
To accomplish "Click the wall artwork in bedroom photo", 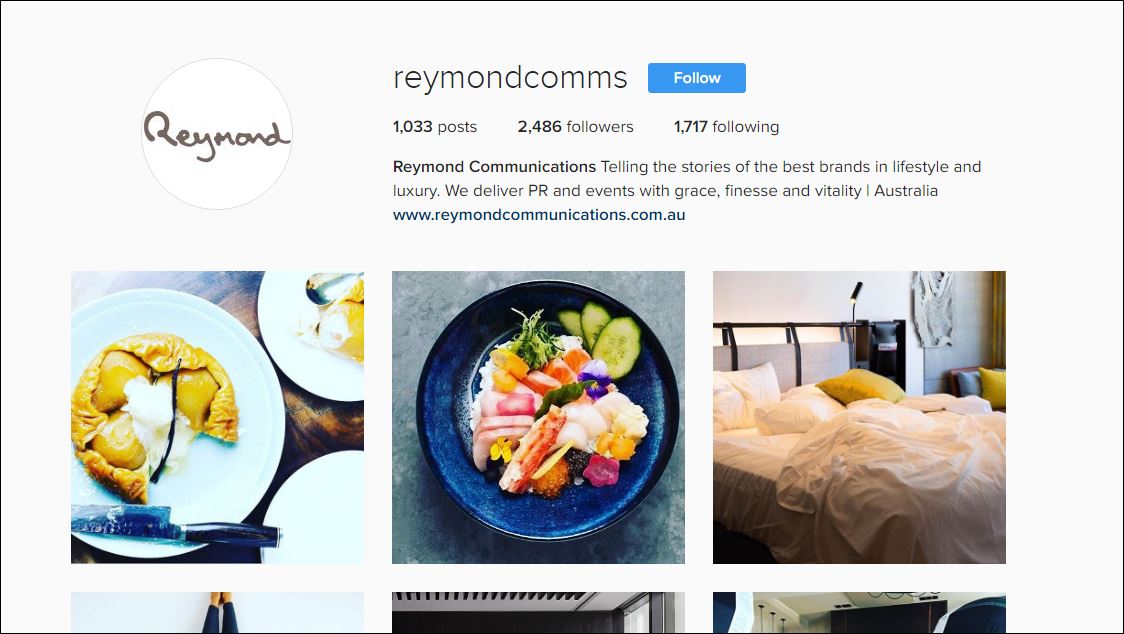I will tap(933, 308).
